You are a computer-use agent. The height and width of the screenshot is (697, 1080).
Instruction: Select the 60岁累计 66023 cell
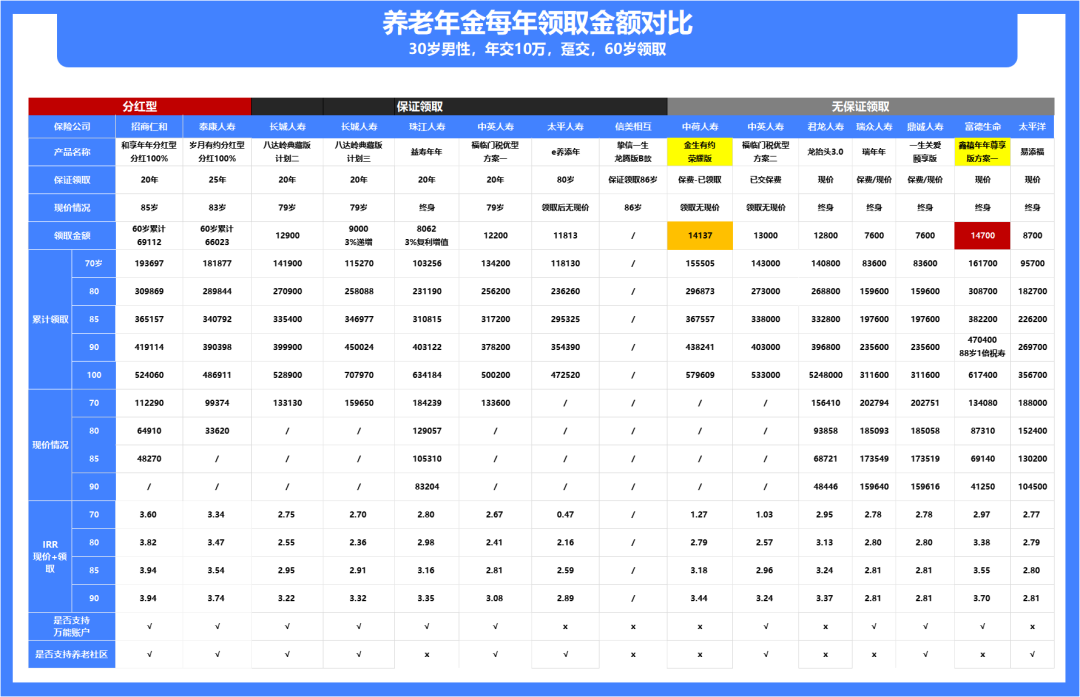(217, 236)
